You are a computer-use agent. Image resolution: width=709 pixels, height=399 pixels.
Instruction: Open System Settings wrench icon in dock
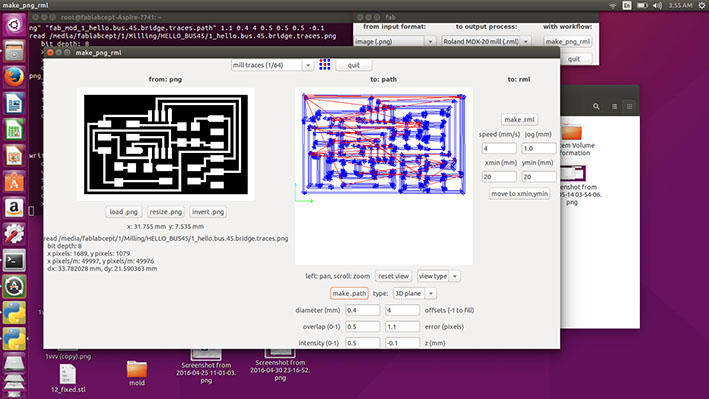(x=14, y=234)
